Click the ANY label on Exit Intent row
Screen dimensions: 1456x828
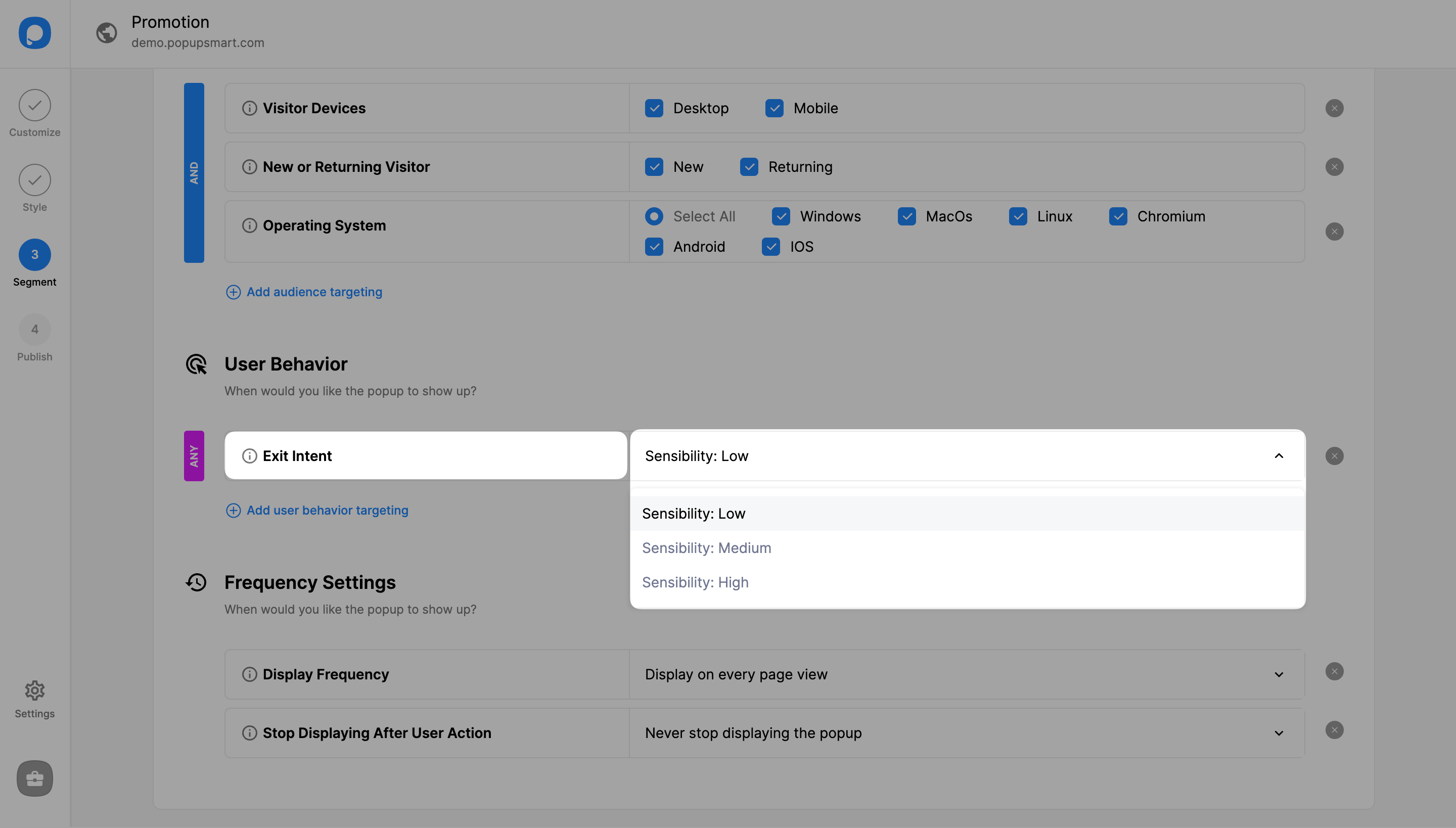[x=193, y=456]
